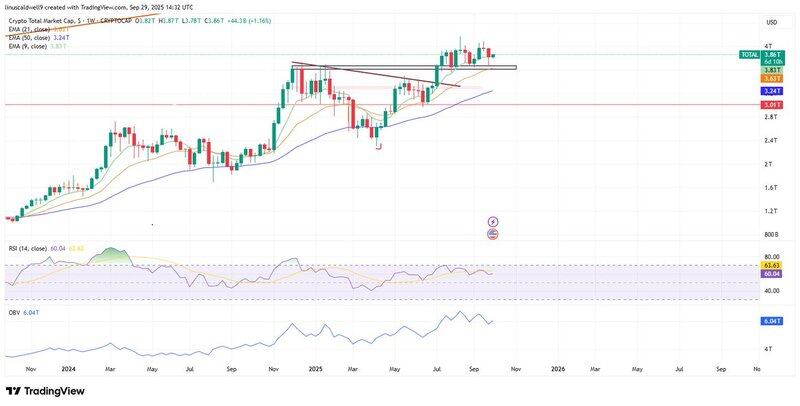
Task: Expand the OBV indicator legend
Action: (x=13, y=310)
